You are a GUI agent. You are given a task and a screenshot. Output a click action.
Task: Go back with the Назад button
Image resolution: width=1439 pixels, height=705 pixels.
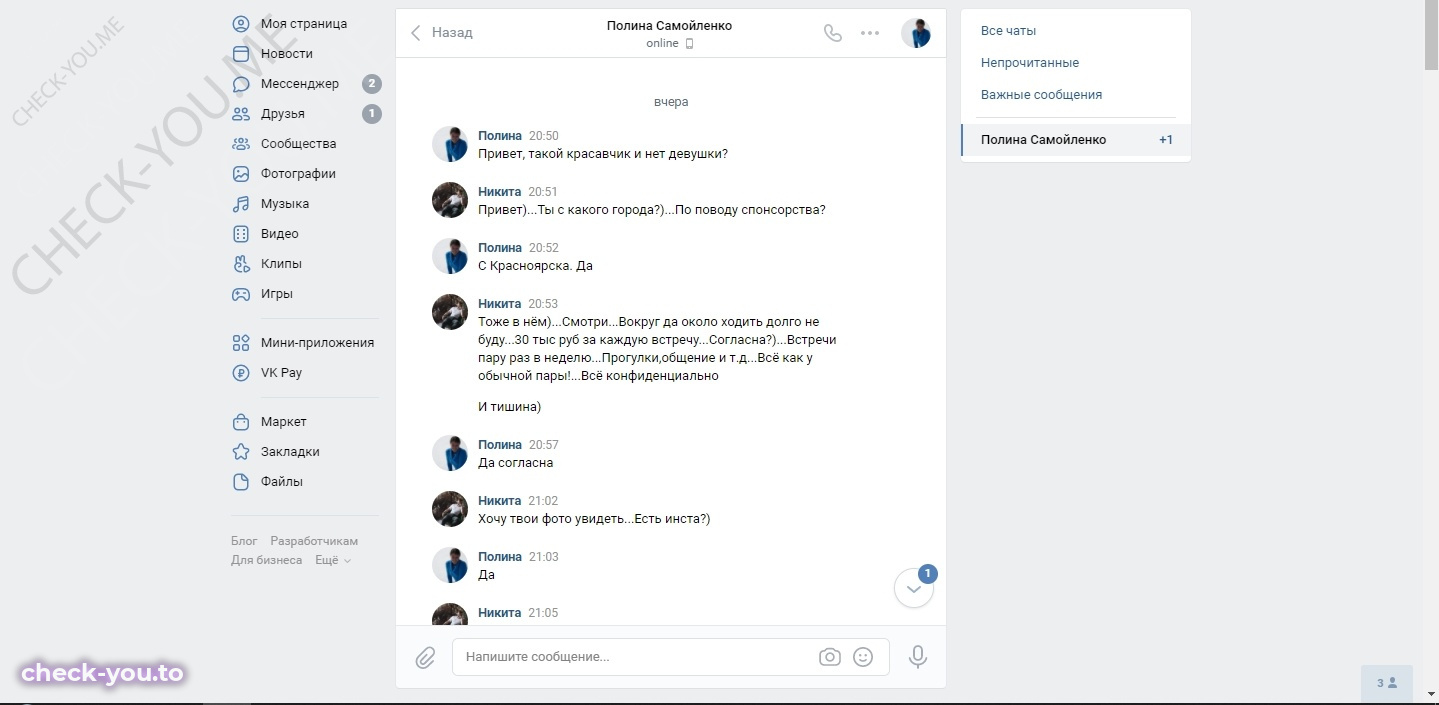point(441,33)
